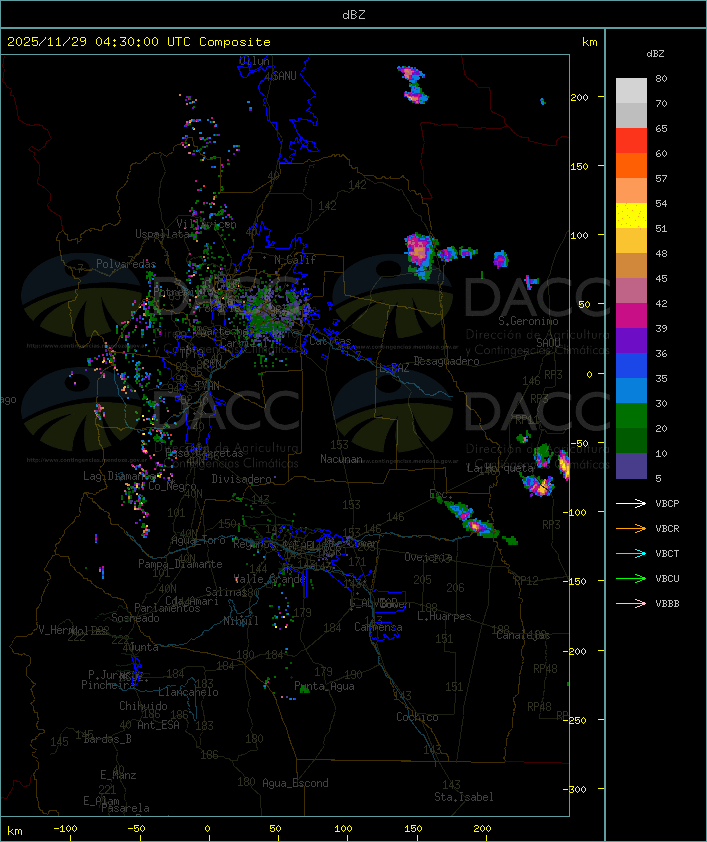Click the Agua_Escond map label
Viewport: 707px width, 842px height.
295,783
